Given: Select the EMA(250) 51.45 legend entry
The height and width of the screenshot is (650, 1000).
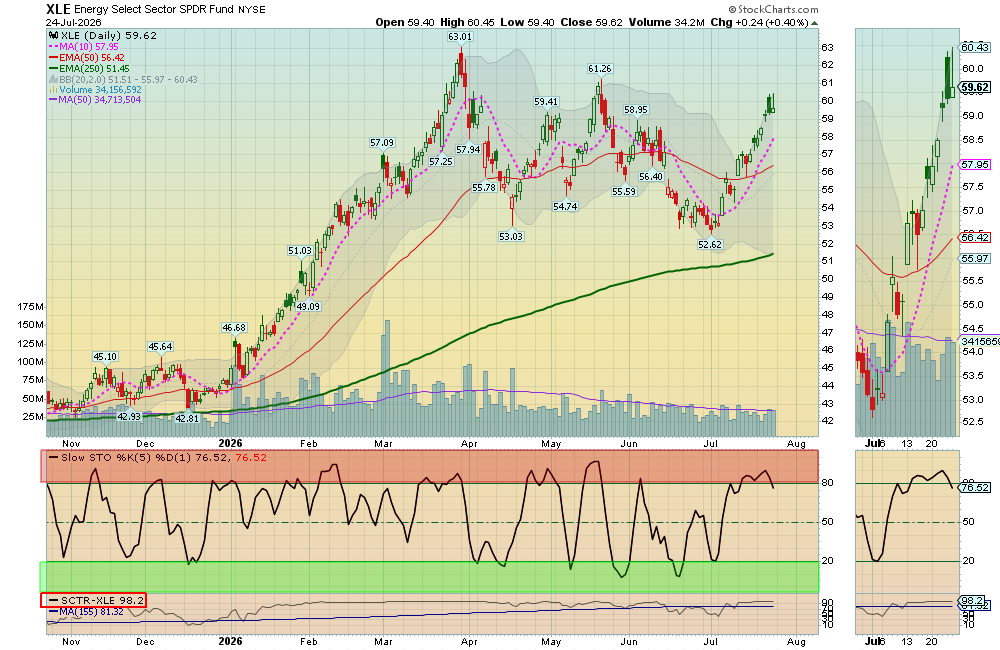Looking at the screenshot, I should (x=89, y=68).
